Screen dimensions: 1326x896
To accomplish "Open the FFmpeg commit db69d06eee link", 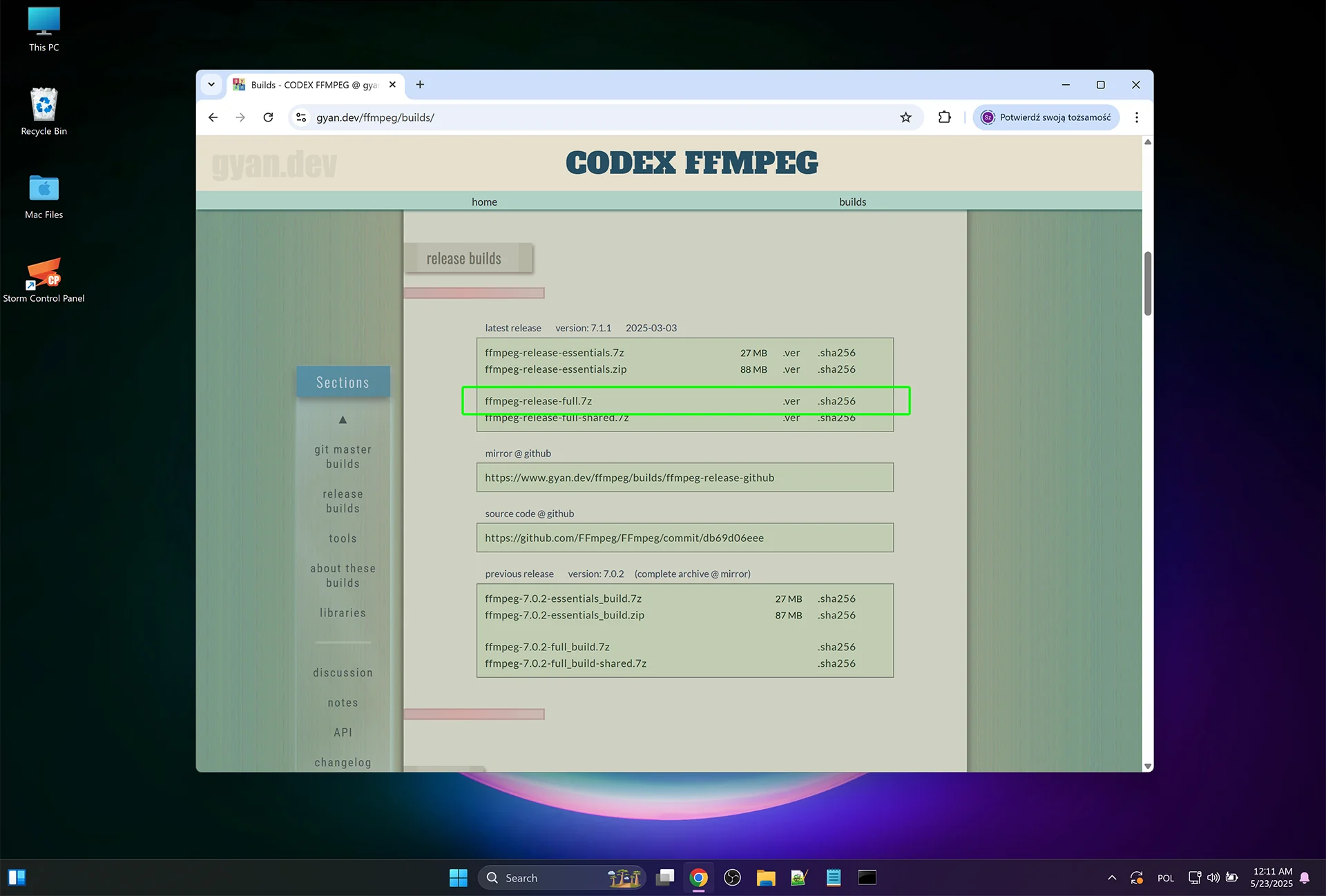I will click(x=624, y=538).
